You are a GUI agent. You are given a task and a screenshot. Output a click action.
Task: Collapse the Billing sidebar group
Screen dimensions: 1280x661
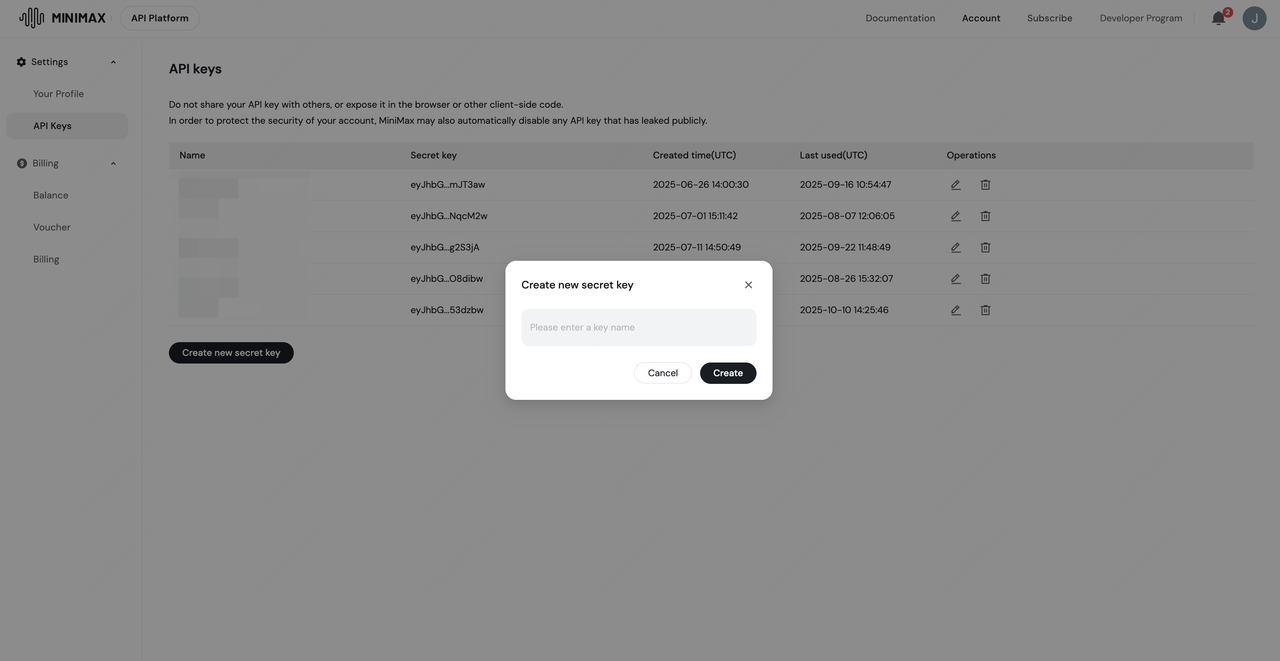(x=113, y=164)
